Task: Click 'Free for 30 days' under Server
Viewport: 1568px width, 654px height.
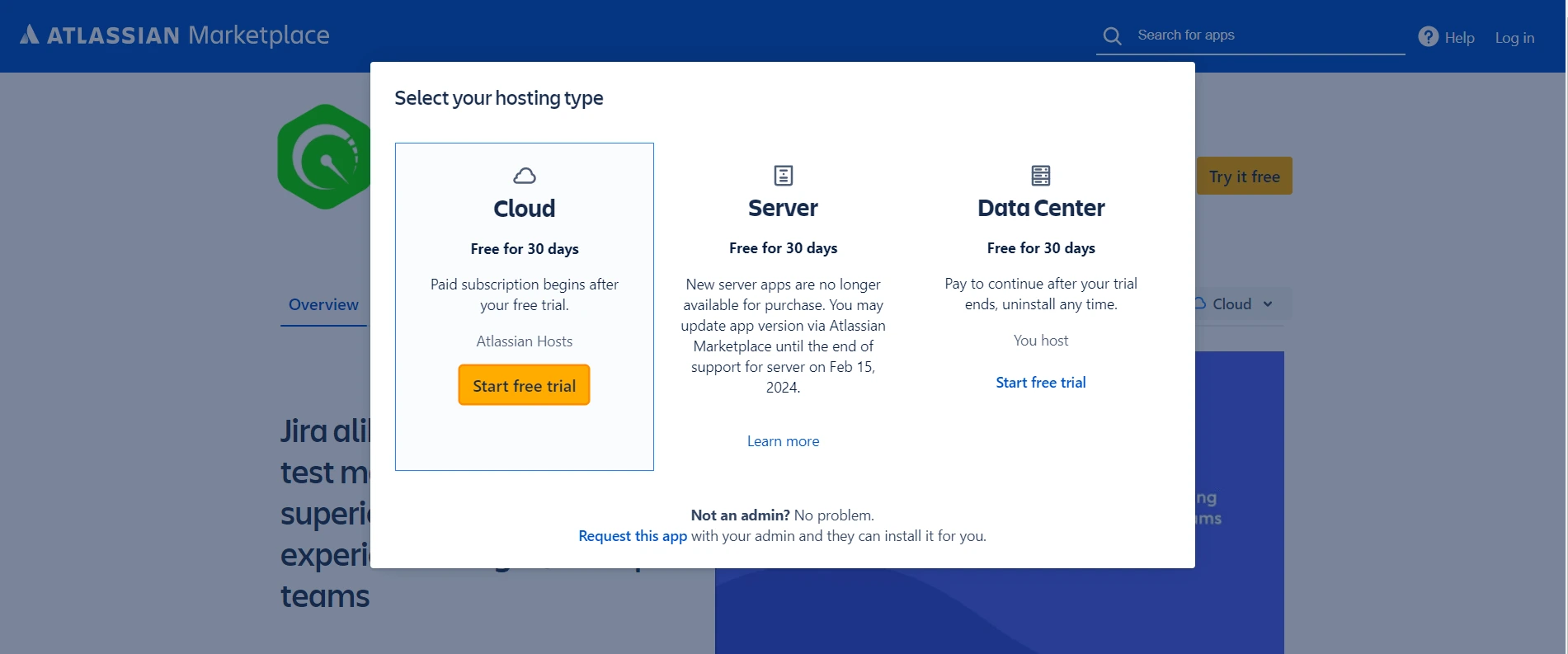Action: click(x=784, y=248)
